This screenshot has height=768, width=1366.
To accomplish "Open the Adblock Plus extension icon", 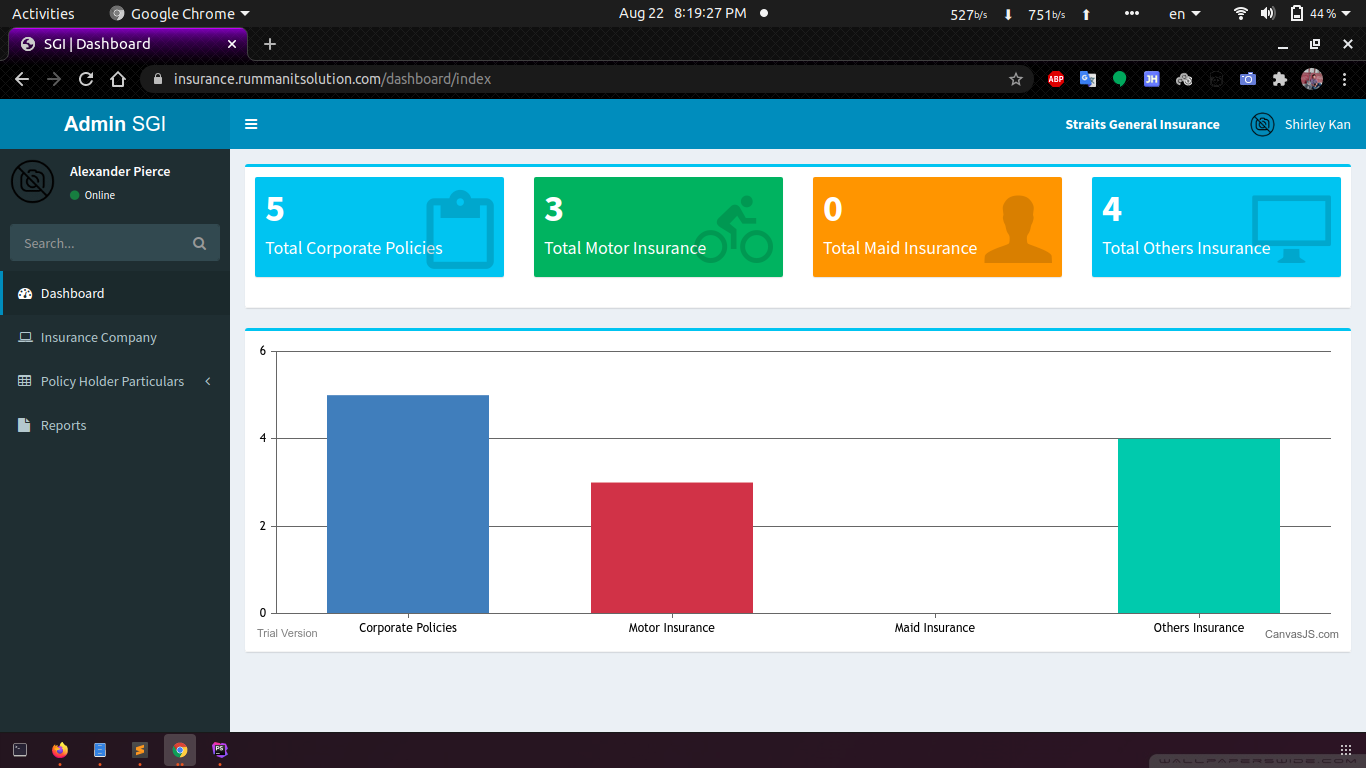I will (1056, 79).
